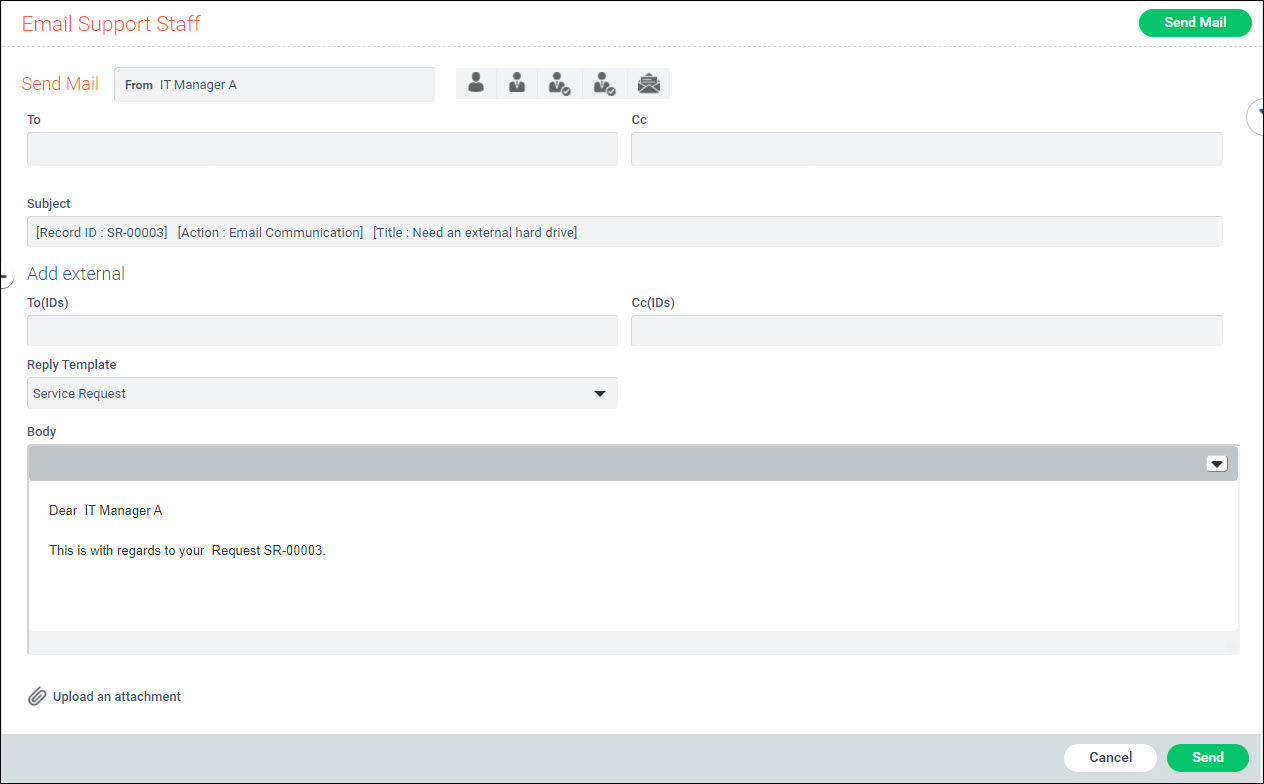Click Upload an attachment
This screenshot has height=784, width=1264.
[x=117, y=696]
